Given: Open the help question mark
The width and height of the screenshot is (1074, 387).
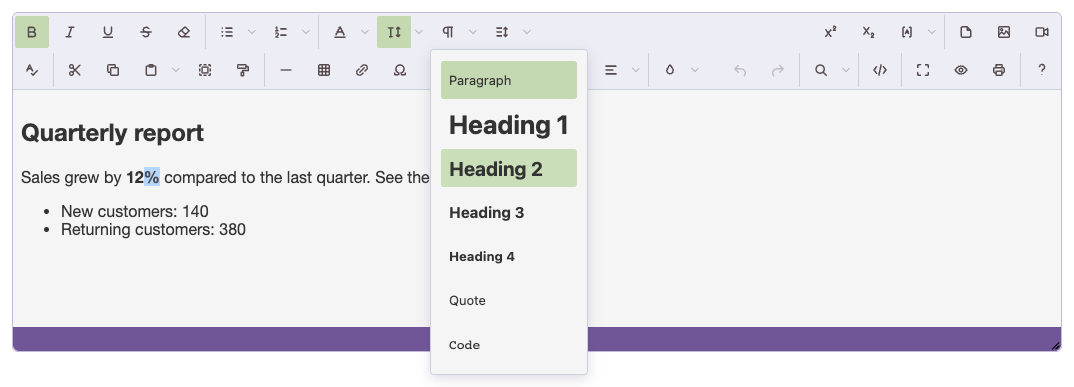Looking at the screenshot, I should (1042, 70).
